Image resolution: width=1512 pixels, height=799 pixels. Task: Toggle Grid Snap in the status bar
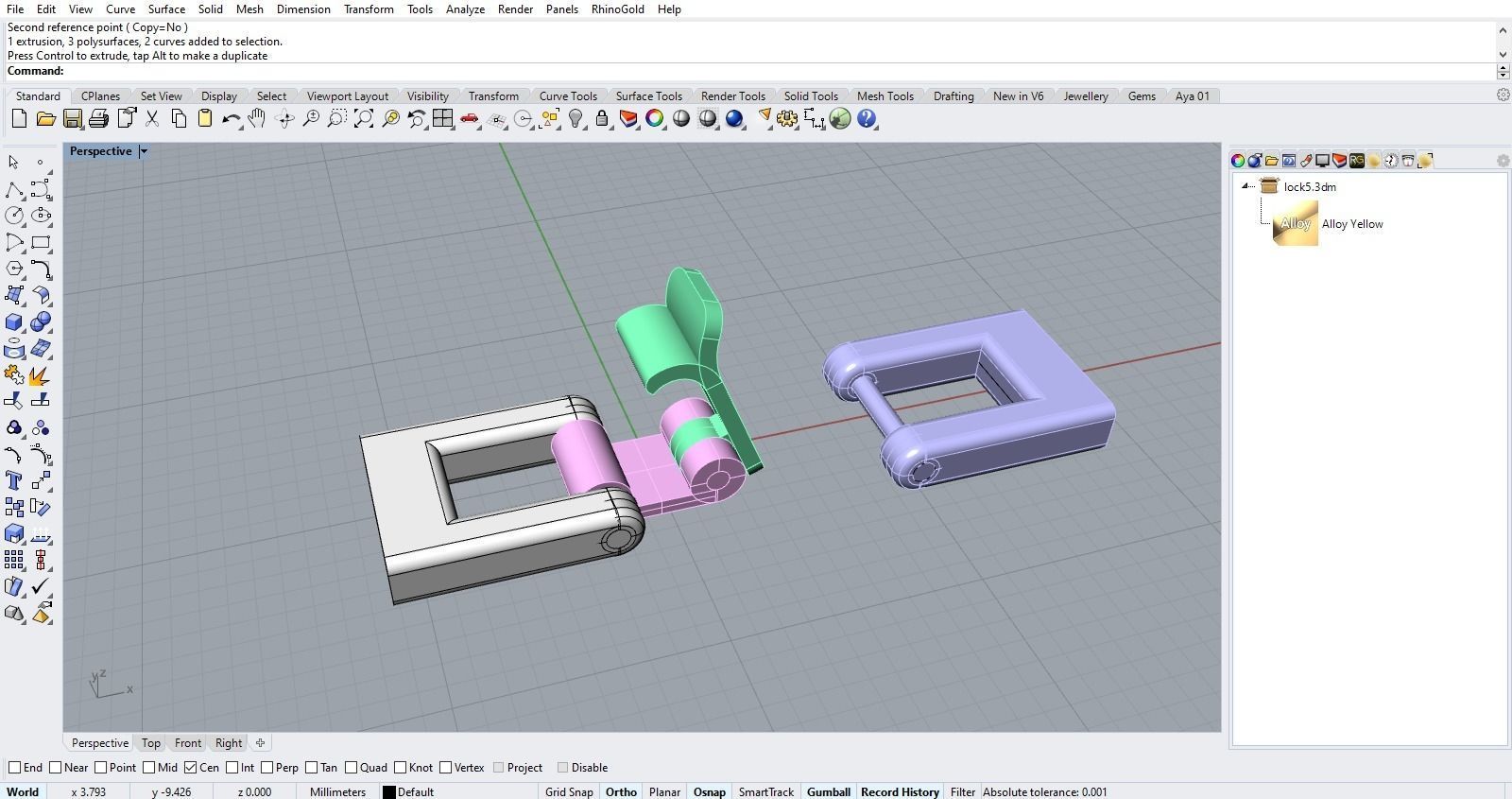tap(569, 792)
